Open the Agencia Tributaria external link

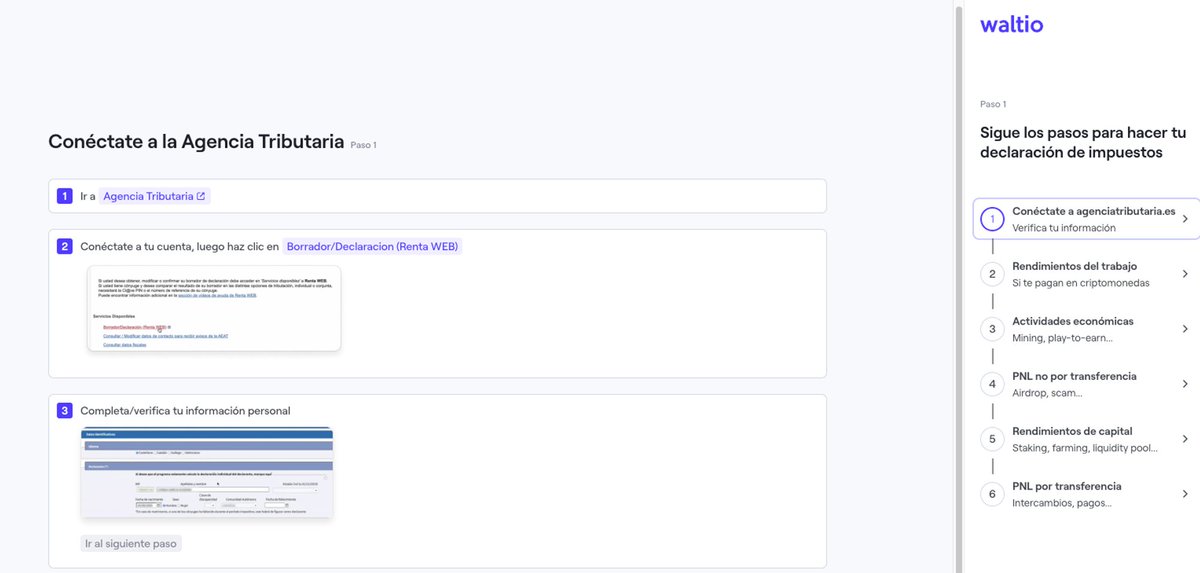154,196
